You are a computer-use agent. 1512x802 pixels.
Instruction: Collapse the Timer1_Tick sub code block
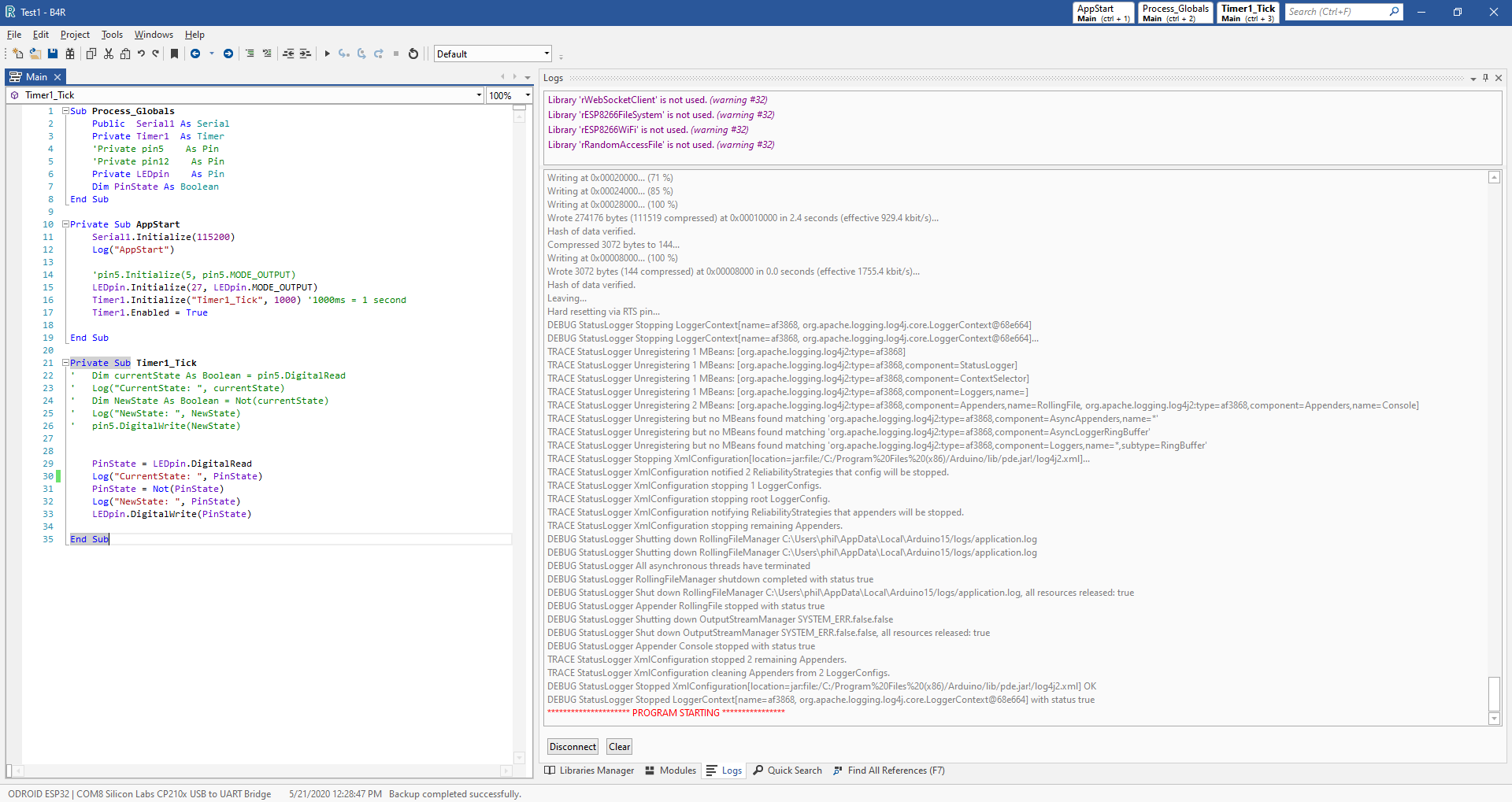[x=66, y=363]
